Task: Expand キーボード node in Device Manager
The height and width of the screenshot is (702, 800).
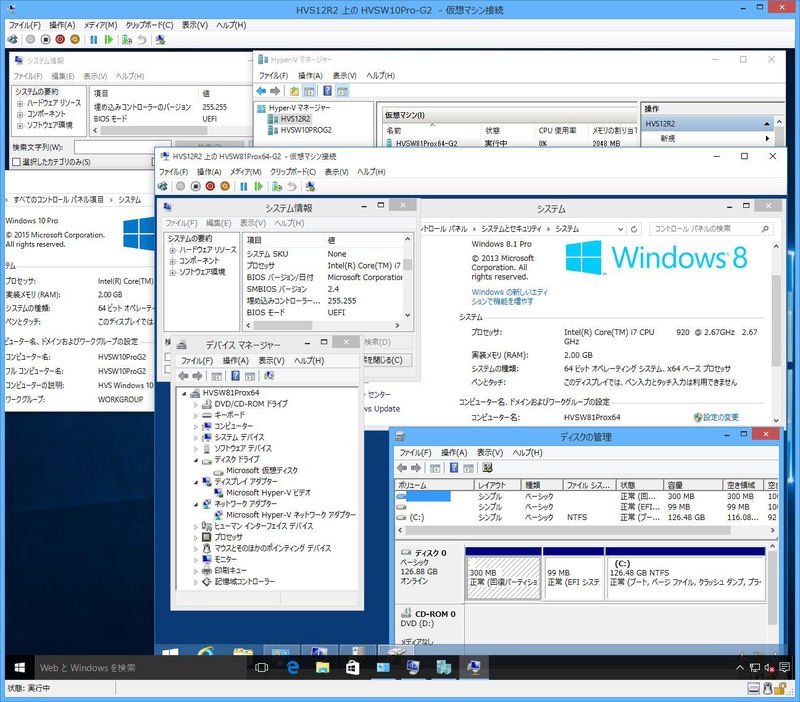Action: pyautogui.click(x=195, y=415)
